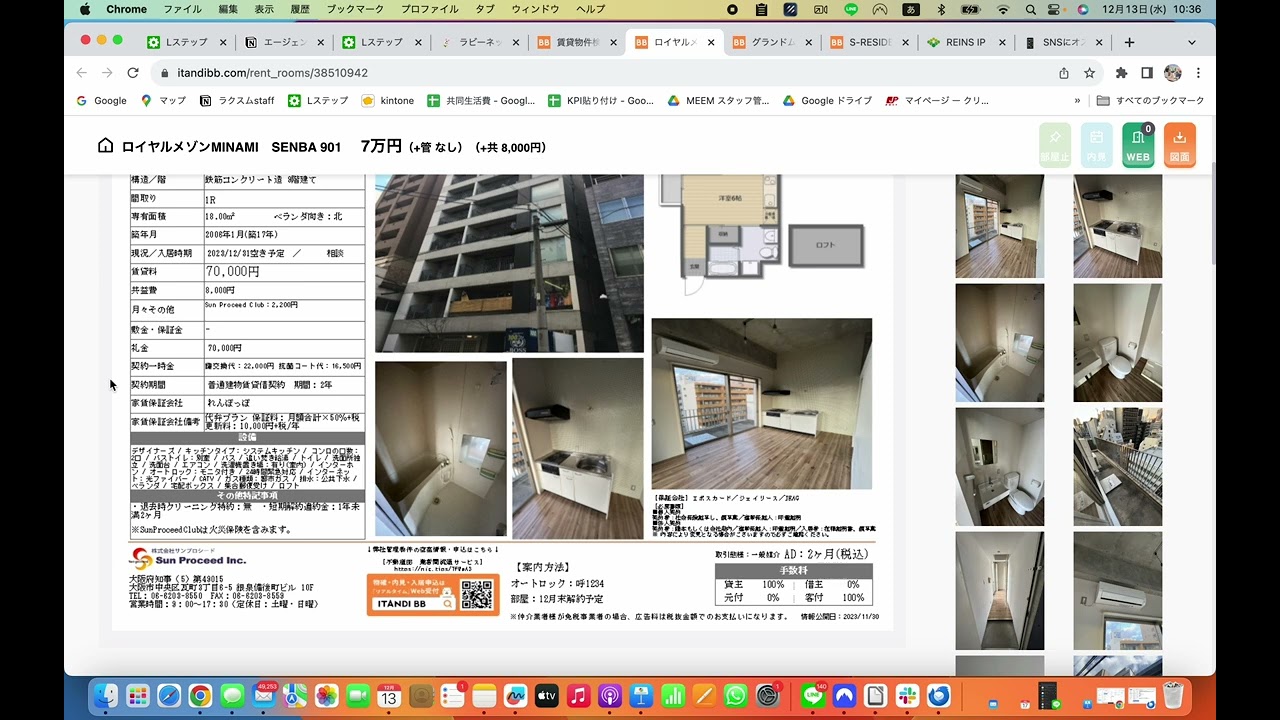Click the house icon beside ロイヤルメゾンMINAMI
1280x720 pixels.
pyautogui.click(x=105, y=146)
